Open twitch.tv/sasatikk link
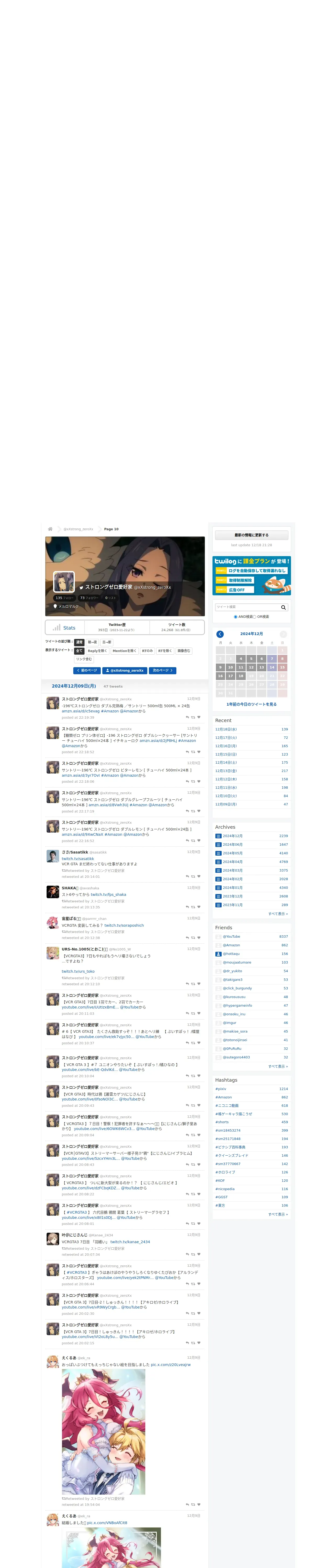The height and width of the screenshot is (1568, 336). coord(78,859)
